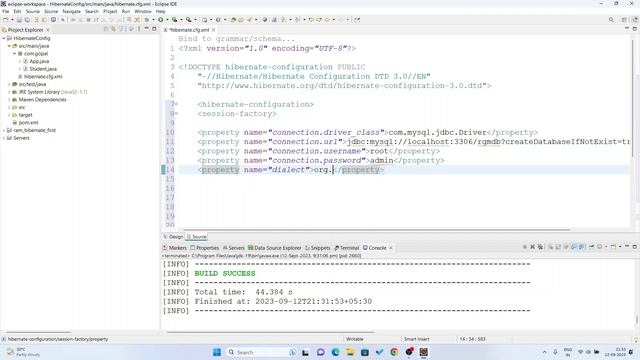
Task: Click the Eclipse icon in the taskbar
Action: click(424, 352)
